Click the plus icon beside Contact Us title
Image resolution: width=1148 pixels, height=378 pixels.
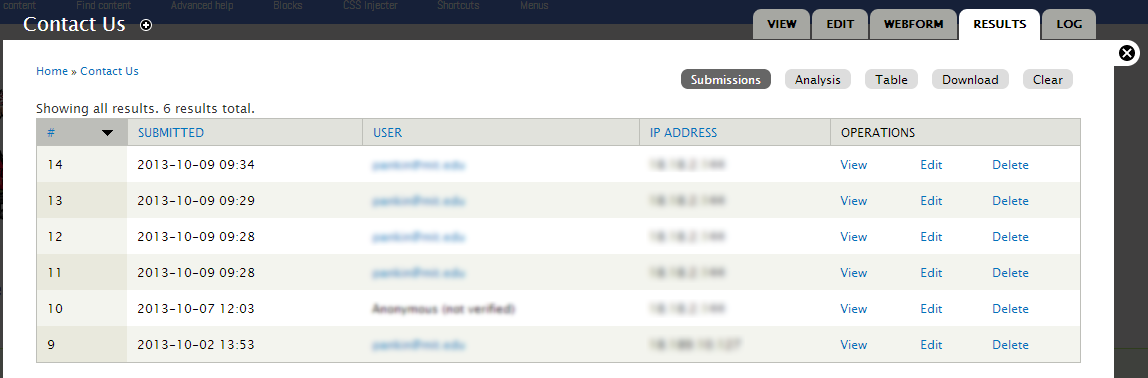pyautogui.click(x=146, y=26)
